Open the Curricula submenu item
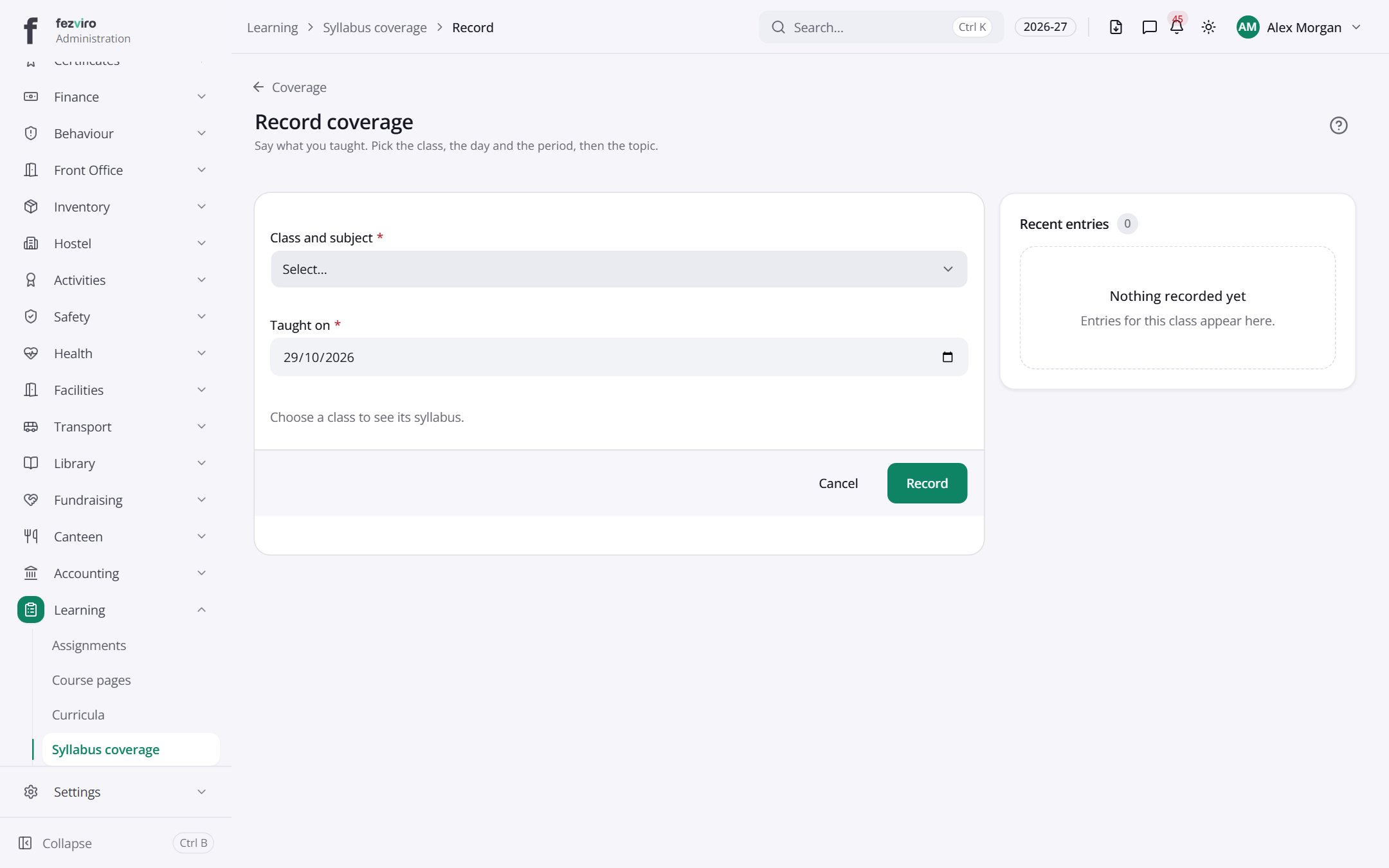 78,715
